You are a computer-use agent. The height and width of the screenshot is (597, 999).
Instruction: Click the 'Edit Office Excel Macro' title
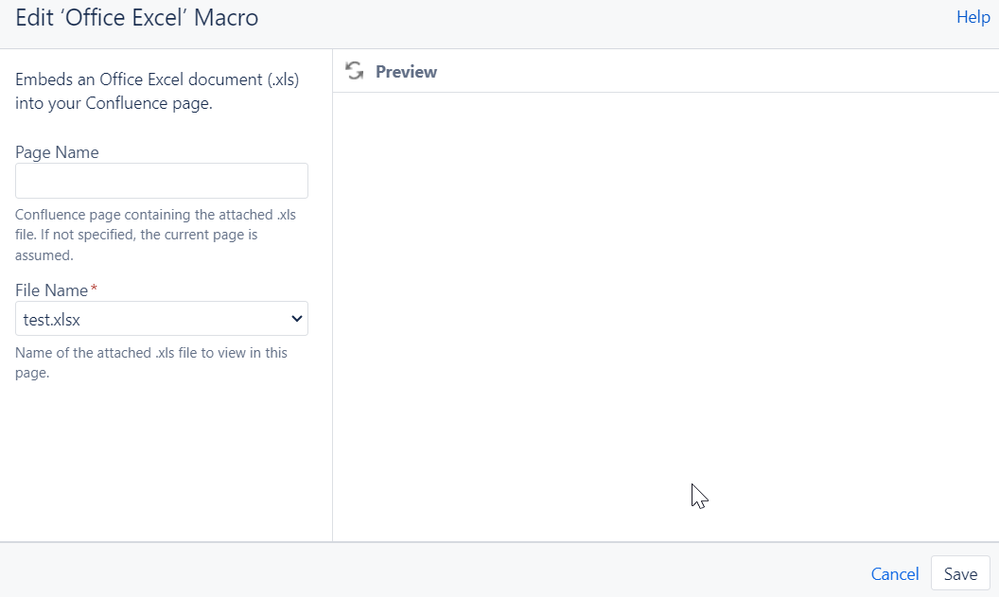[x=136, y=18]
